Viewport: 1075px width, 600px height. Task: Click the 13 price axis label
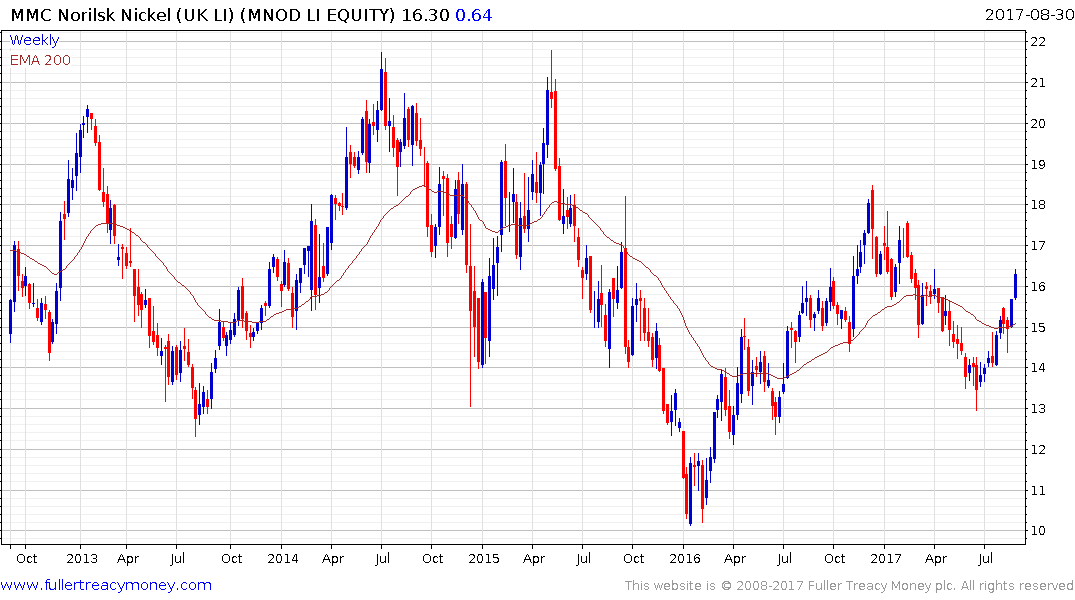[x=1038, y=409]
